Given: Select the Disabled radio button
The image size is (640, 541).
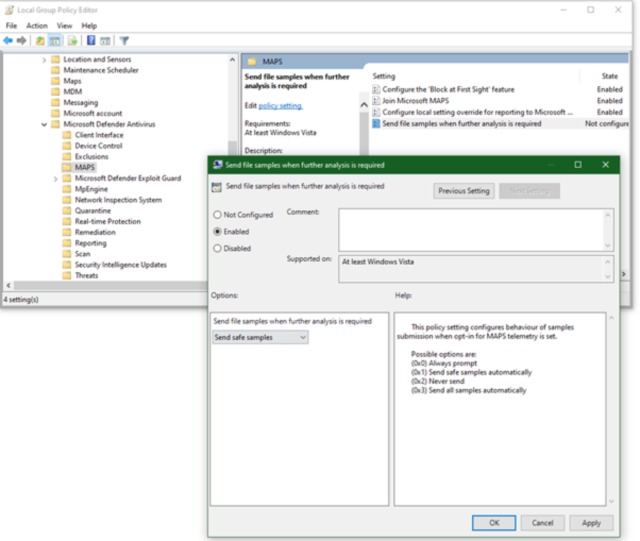Looking at the screenshot, I should [x=217, y=248].
